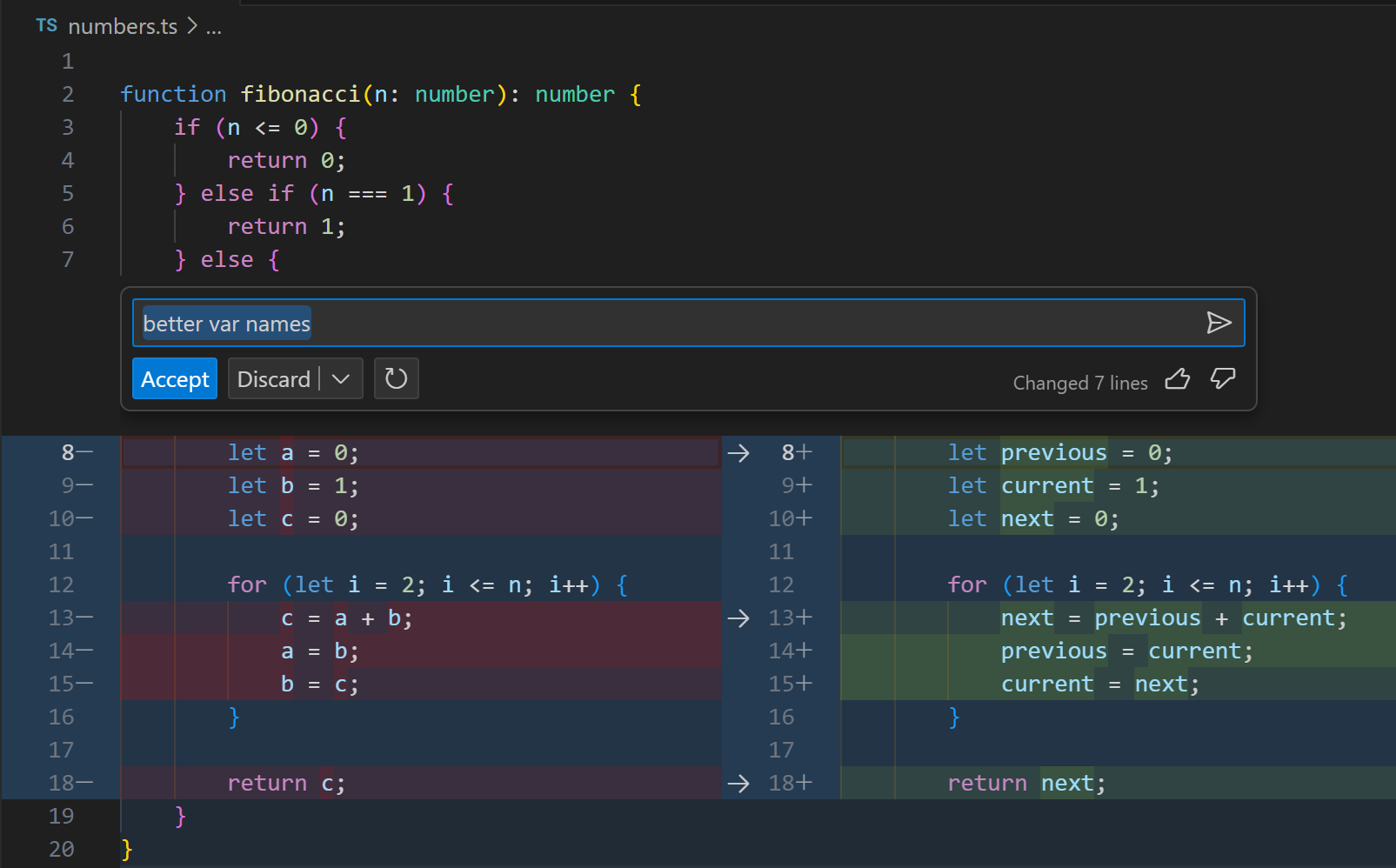This screenshot has width=1396, height=868.
Task: Click the send prompt arrow icon
Action: (1220, 323)
